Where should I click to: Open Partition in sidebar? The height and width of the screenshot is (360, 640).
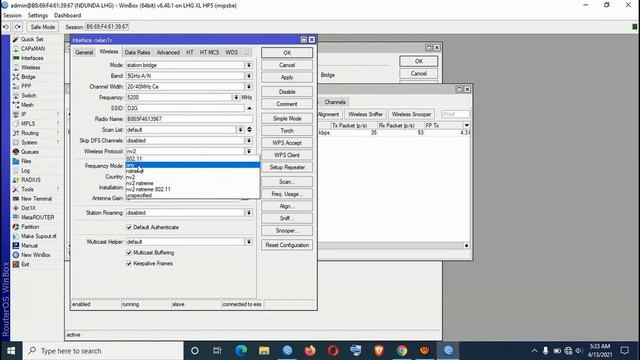30,227
